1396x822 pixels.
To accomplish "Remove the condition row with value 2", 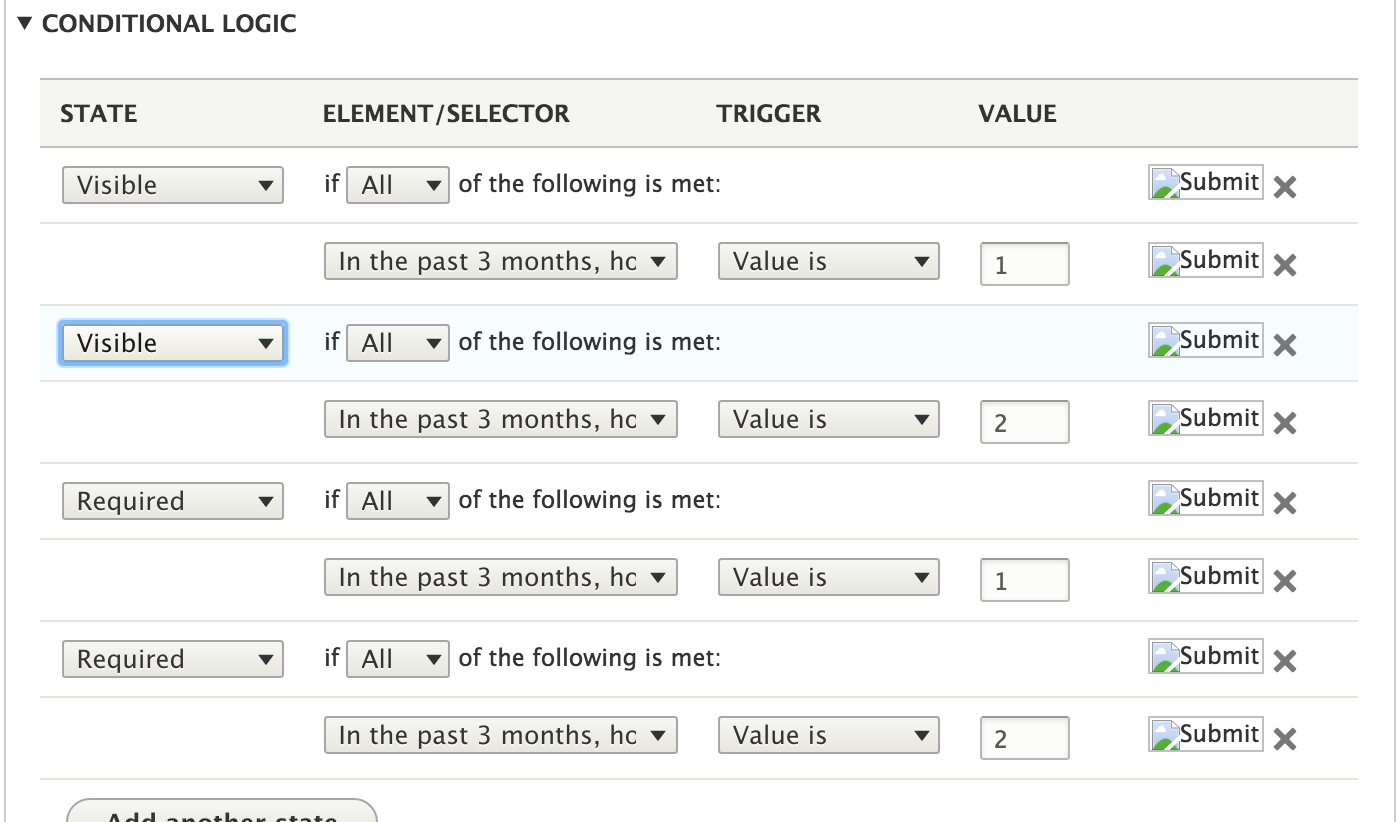I will click(1285, 423).
